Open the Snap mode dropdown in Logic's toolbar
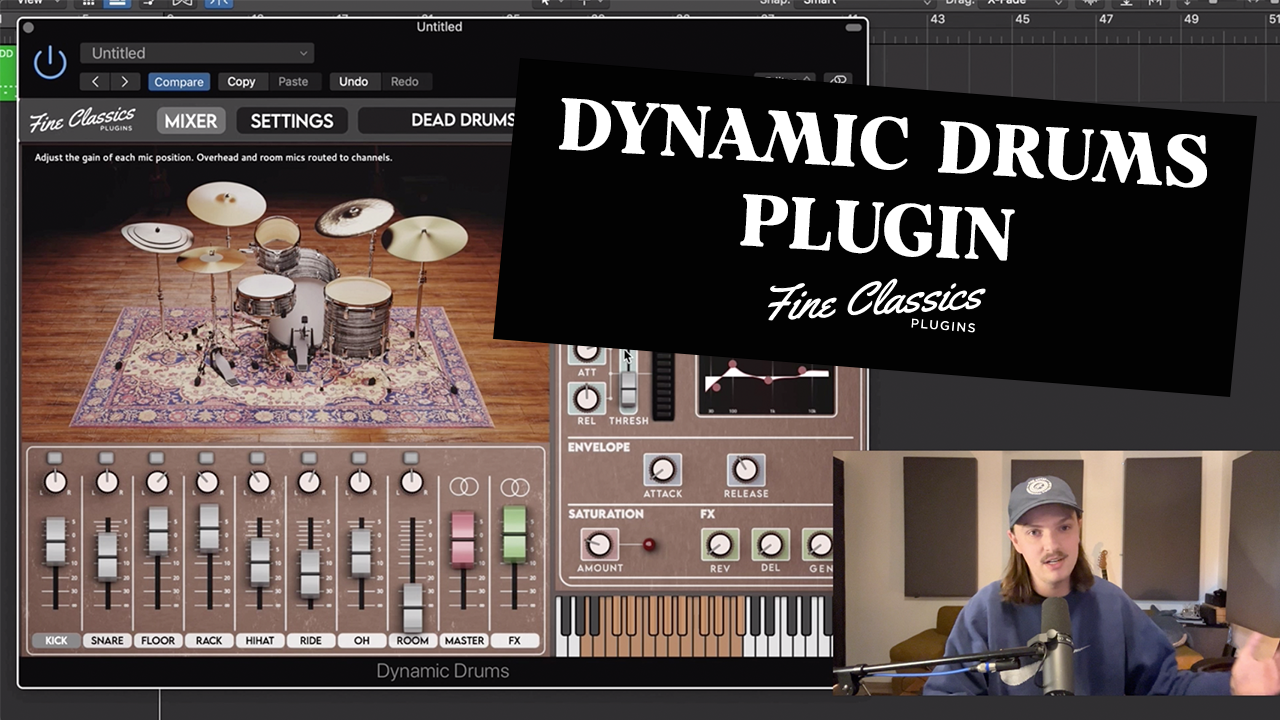The width and height of the screenshot is (1280, 720). tap(820, 2)
